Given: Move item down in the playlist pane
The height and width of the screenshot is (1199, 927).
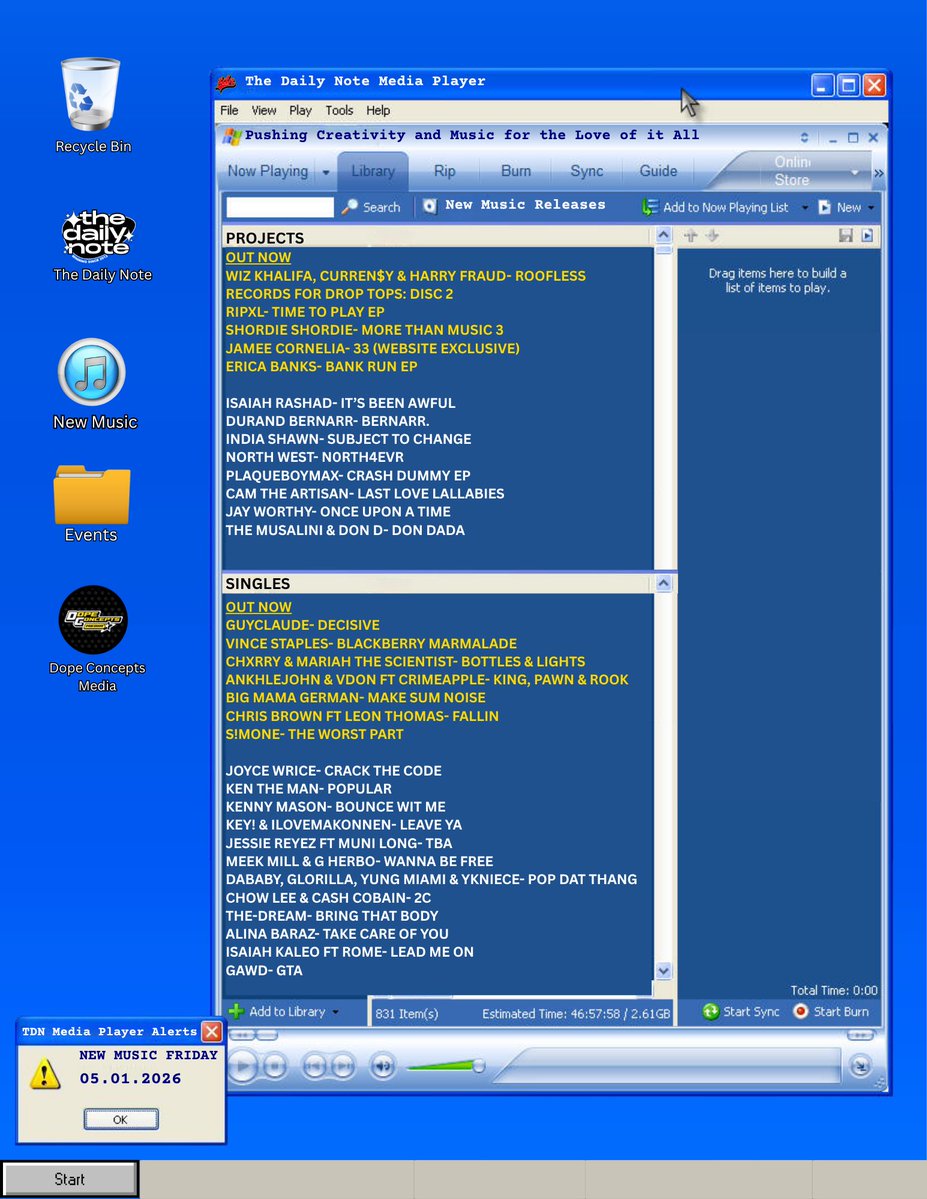Looking at the screenshot, I should 712,236.
